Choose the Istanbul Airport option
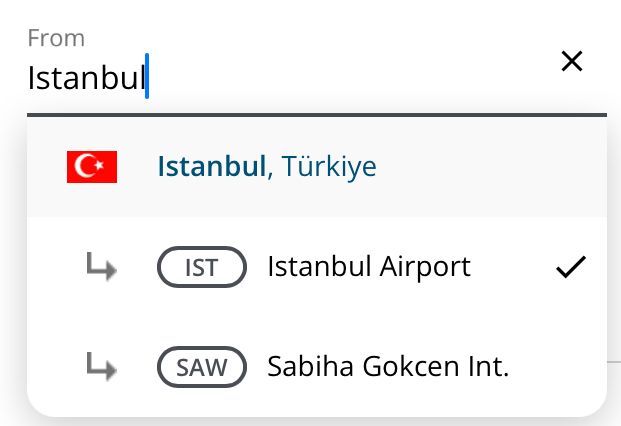 [x=317, y=267]
